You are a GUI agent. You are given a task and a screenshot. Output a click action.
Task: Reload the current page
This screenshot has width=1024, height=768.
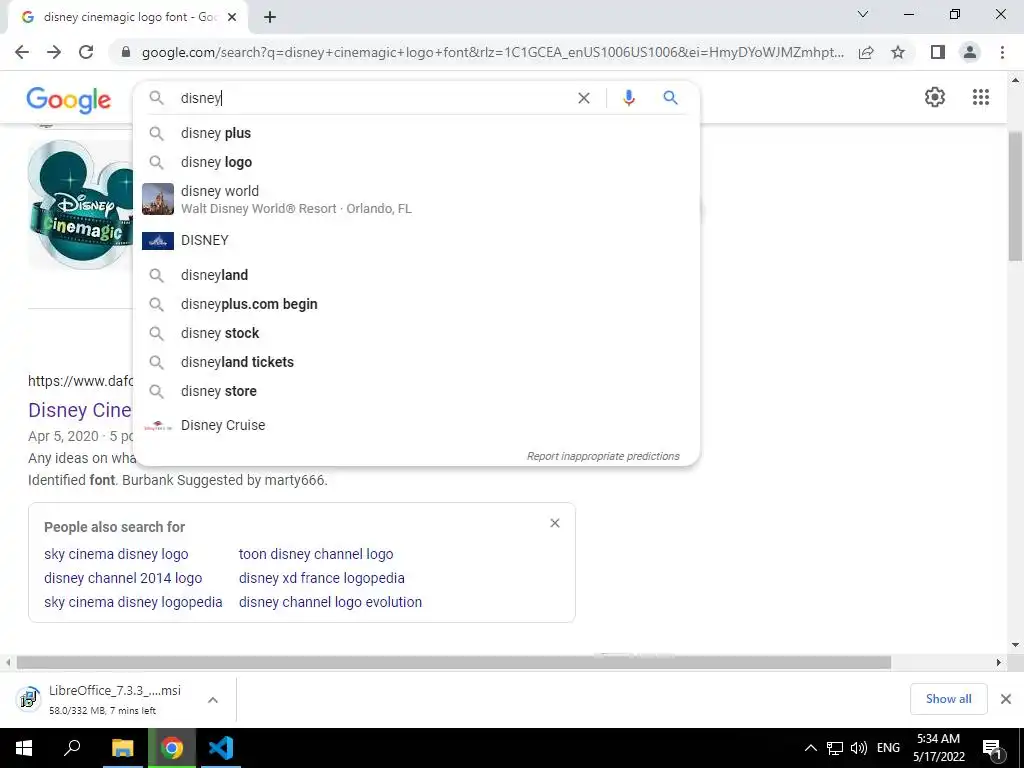(86, 52)
